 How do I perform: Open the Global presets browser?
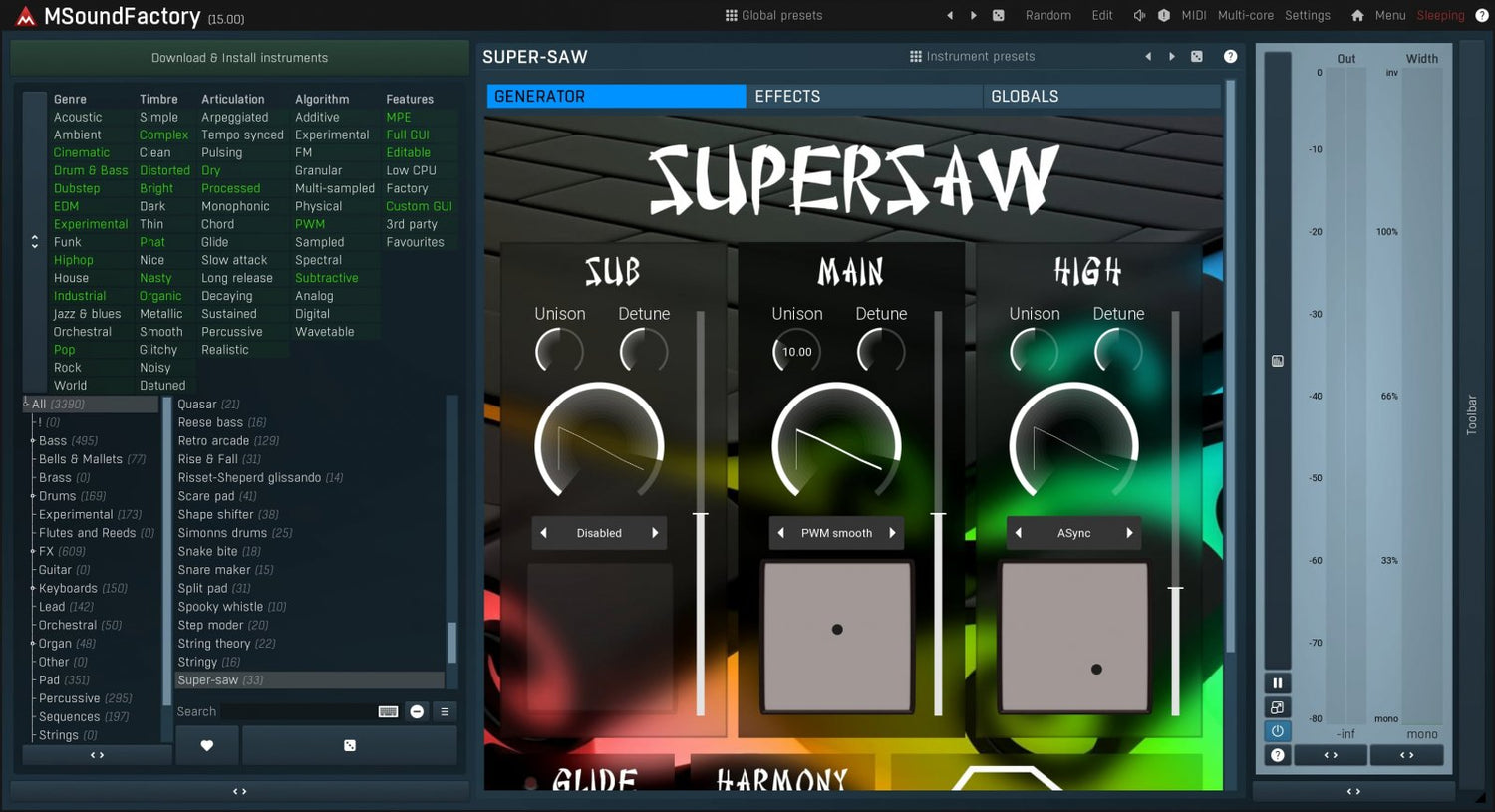coord(773,15)
